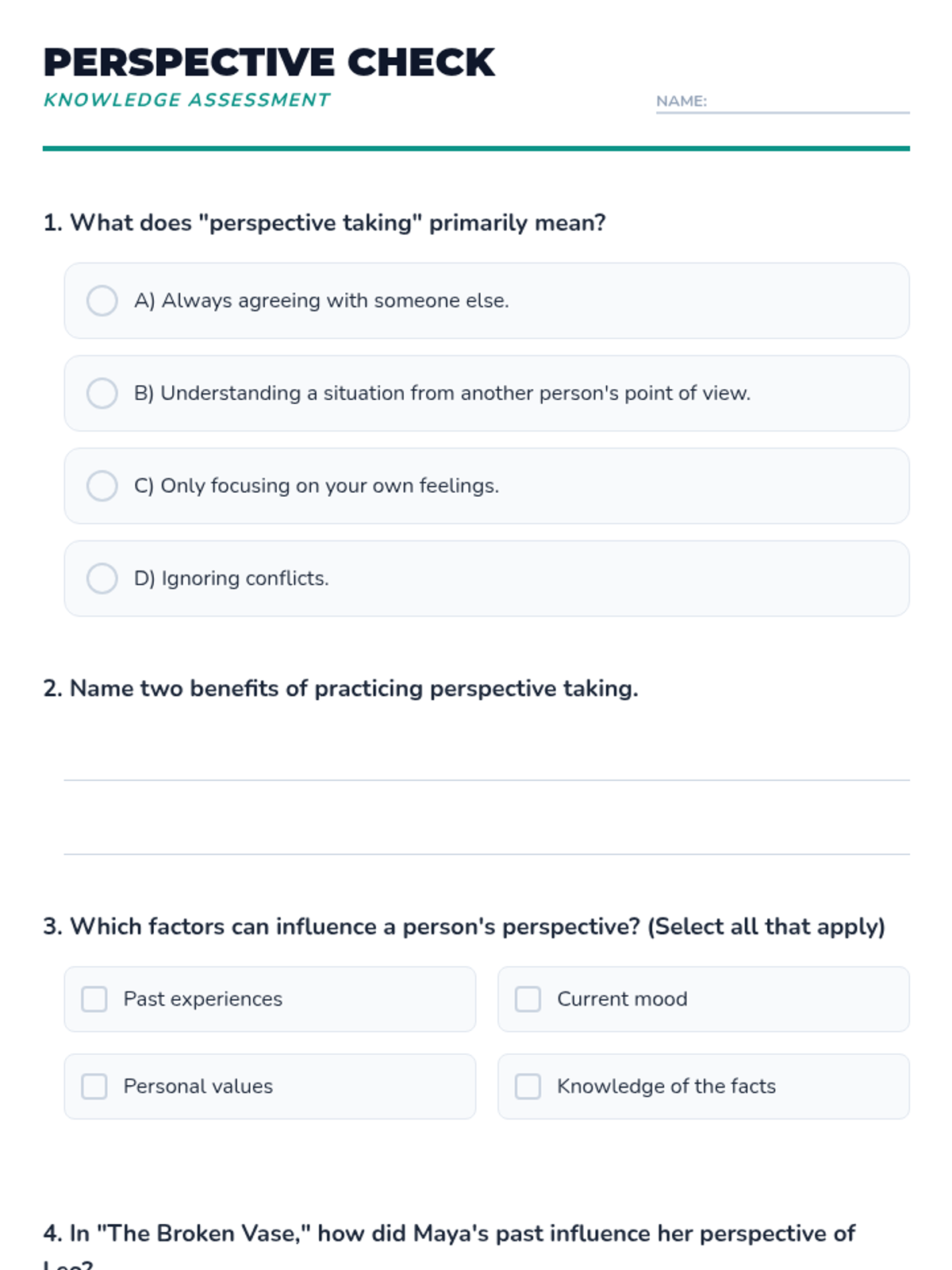This screenshot has height=1270, width=952.
Task: Choose option B radio about another person's view
Action: click(102, 393)
